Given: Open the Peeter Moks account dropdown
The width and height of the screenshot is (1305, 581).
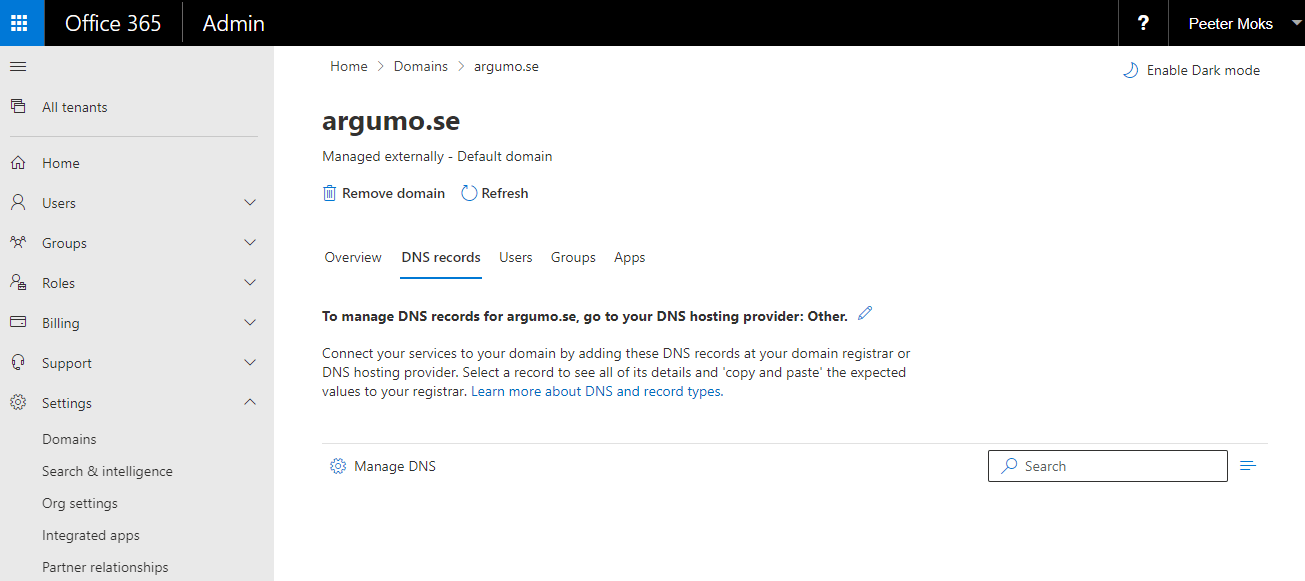Looking at the screenshot, I should tap(1236, 23).
